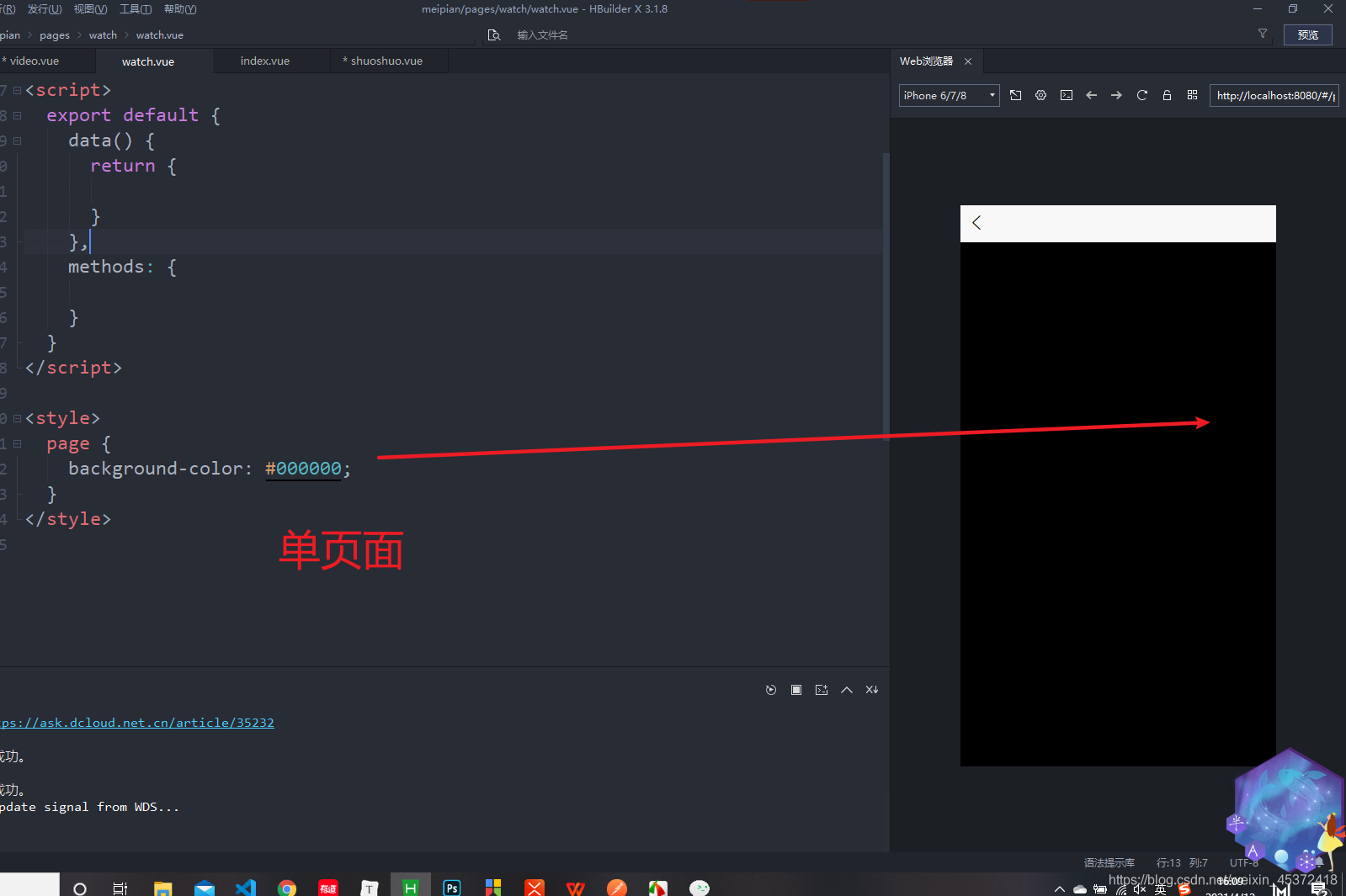
Task: Collapse the data() fold marker
Action: coord(17,140)
